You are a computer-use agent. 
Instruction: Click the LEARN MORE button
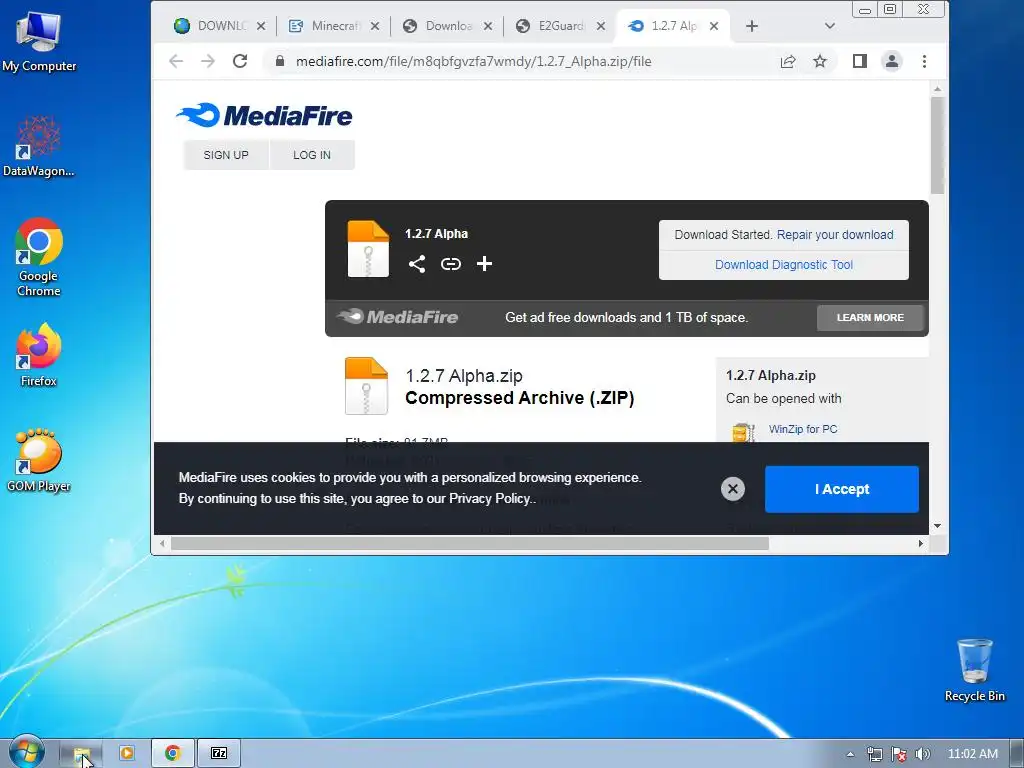[870, 317]
